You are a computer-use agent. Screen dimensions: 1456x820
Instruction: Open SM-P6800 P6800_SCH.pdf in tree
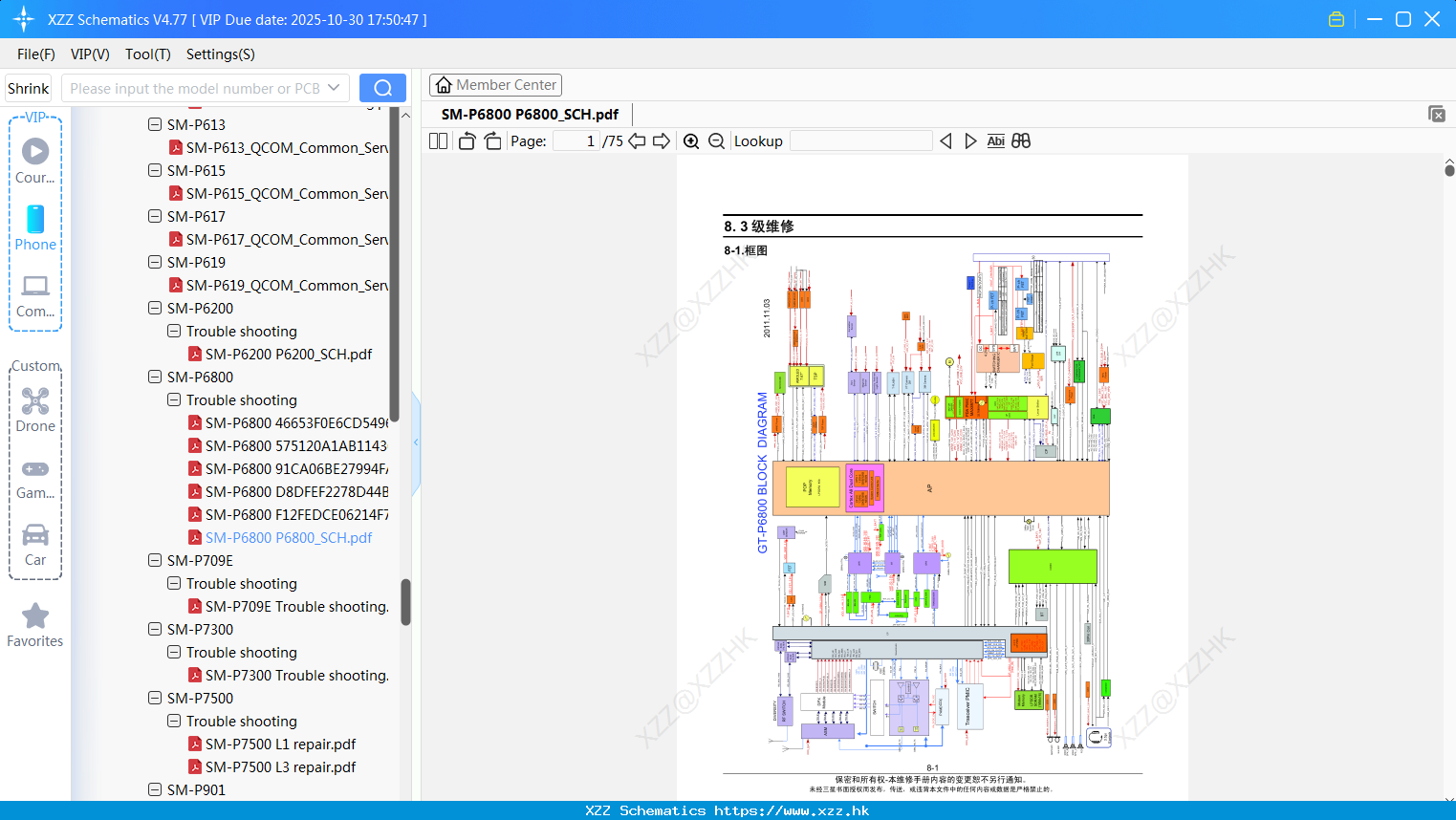click(289, 537)
